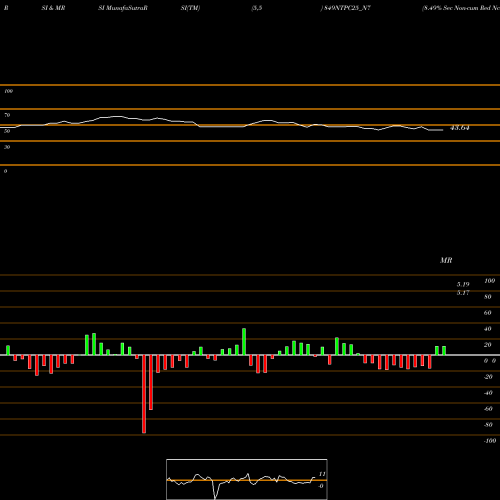
Task: Click the '5.19' value under MR
Action: click(463, 284)
